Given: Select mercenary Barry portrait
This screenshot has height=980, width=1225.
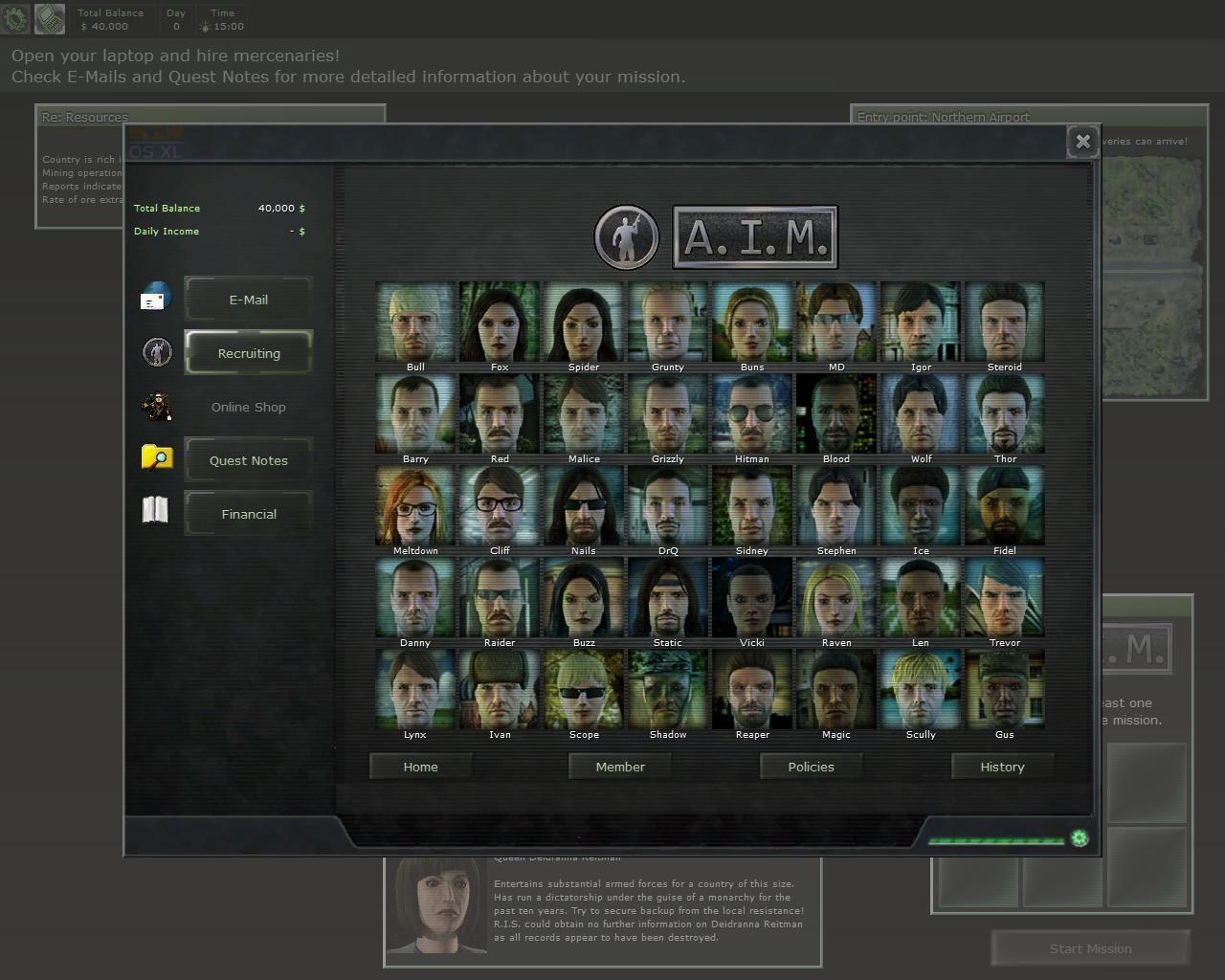Looking at the screenshot, I should click(x=415, y=413).
